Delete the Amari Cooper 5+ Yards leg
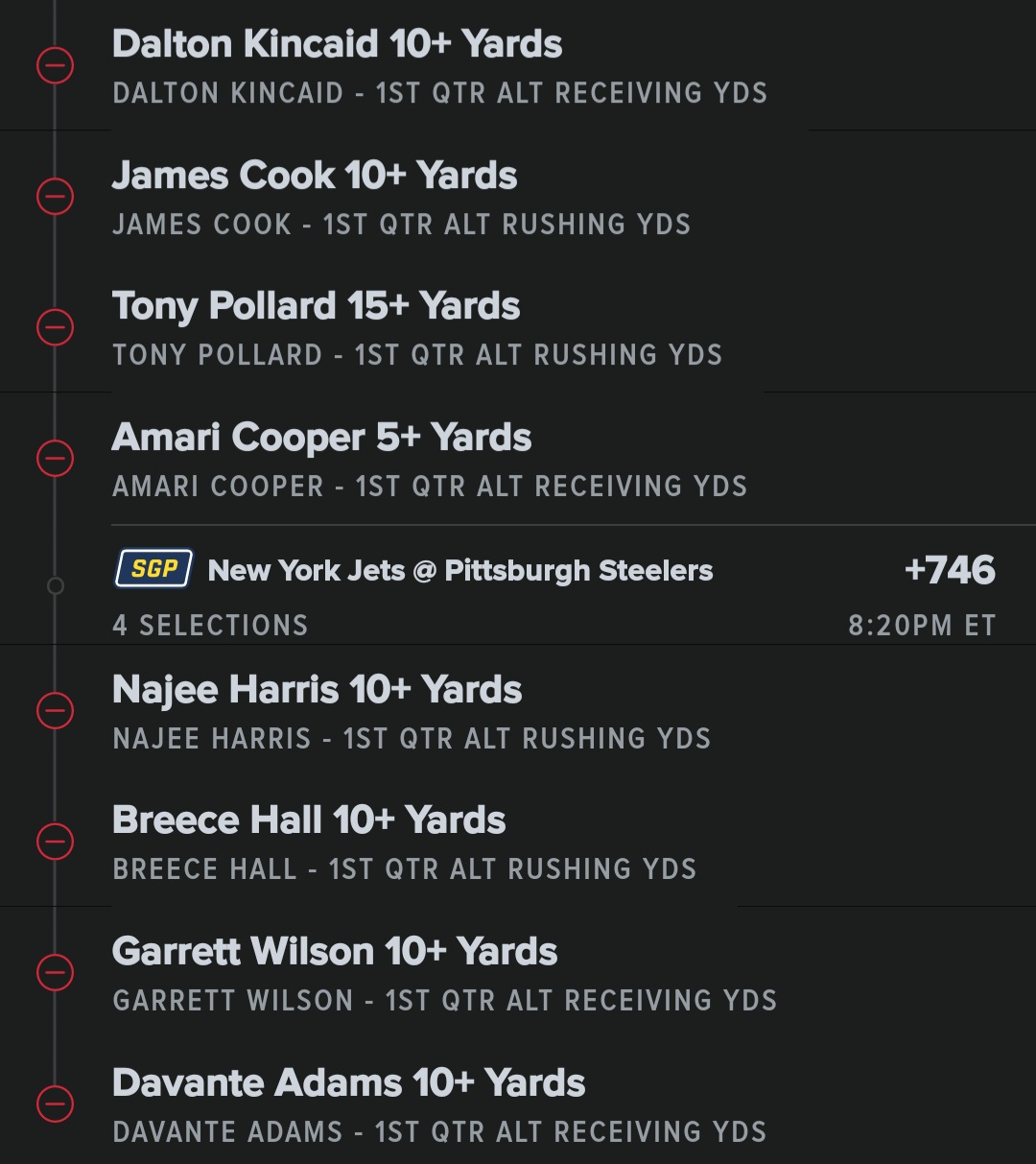Screen dimensions: 1036x1164 click(x=55, y=458)
